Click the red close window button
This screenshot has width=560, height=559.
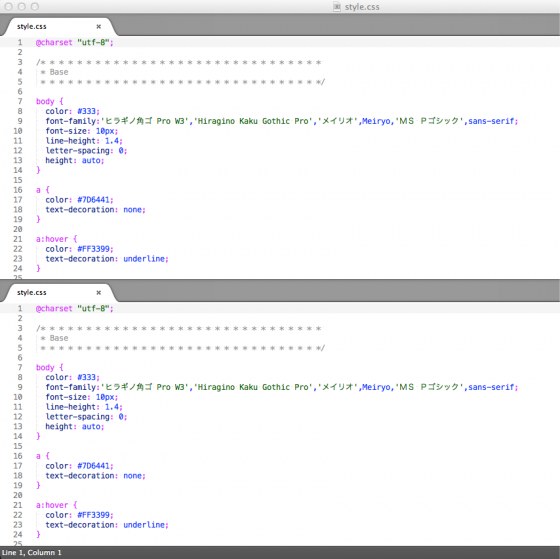[x=9, y=6]
